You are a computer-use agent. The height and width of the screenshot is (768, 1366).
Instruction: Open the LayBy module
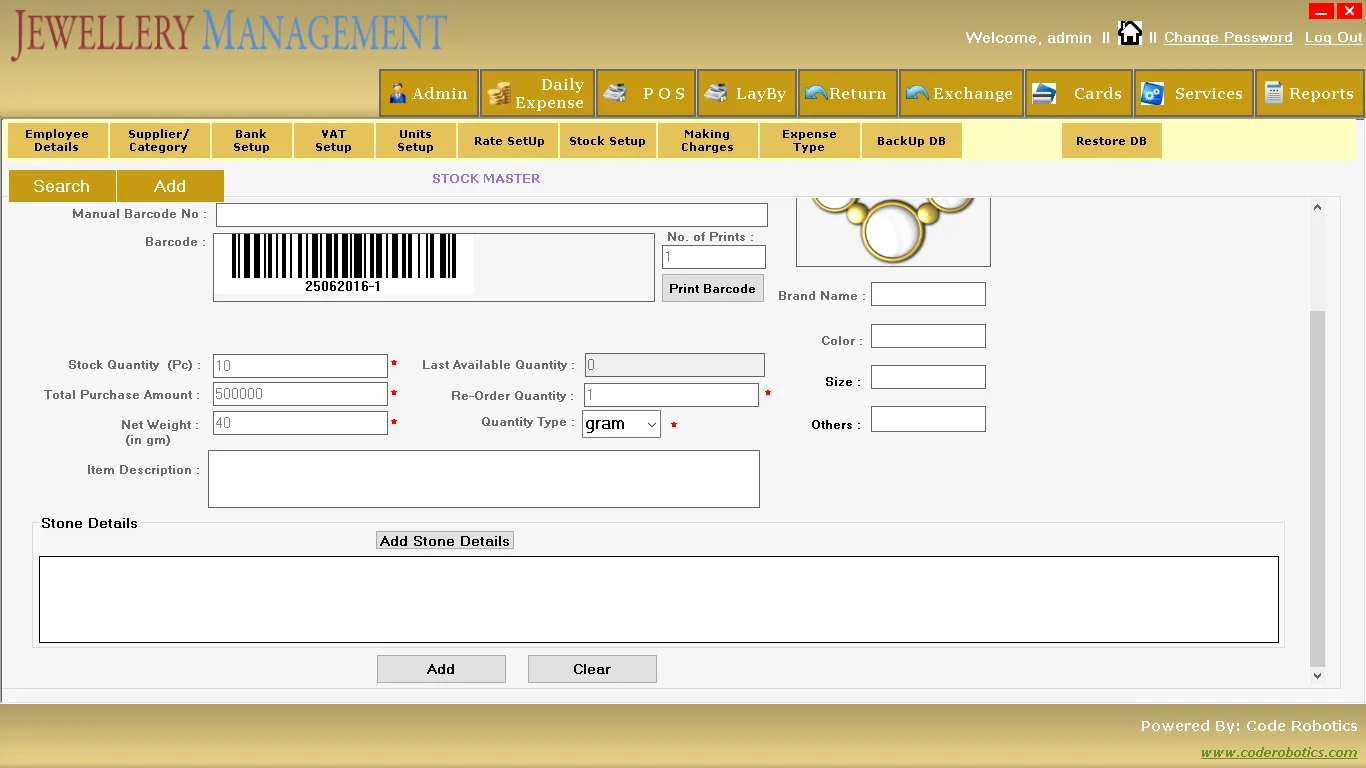[x=747, y=93]
